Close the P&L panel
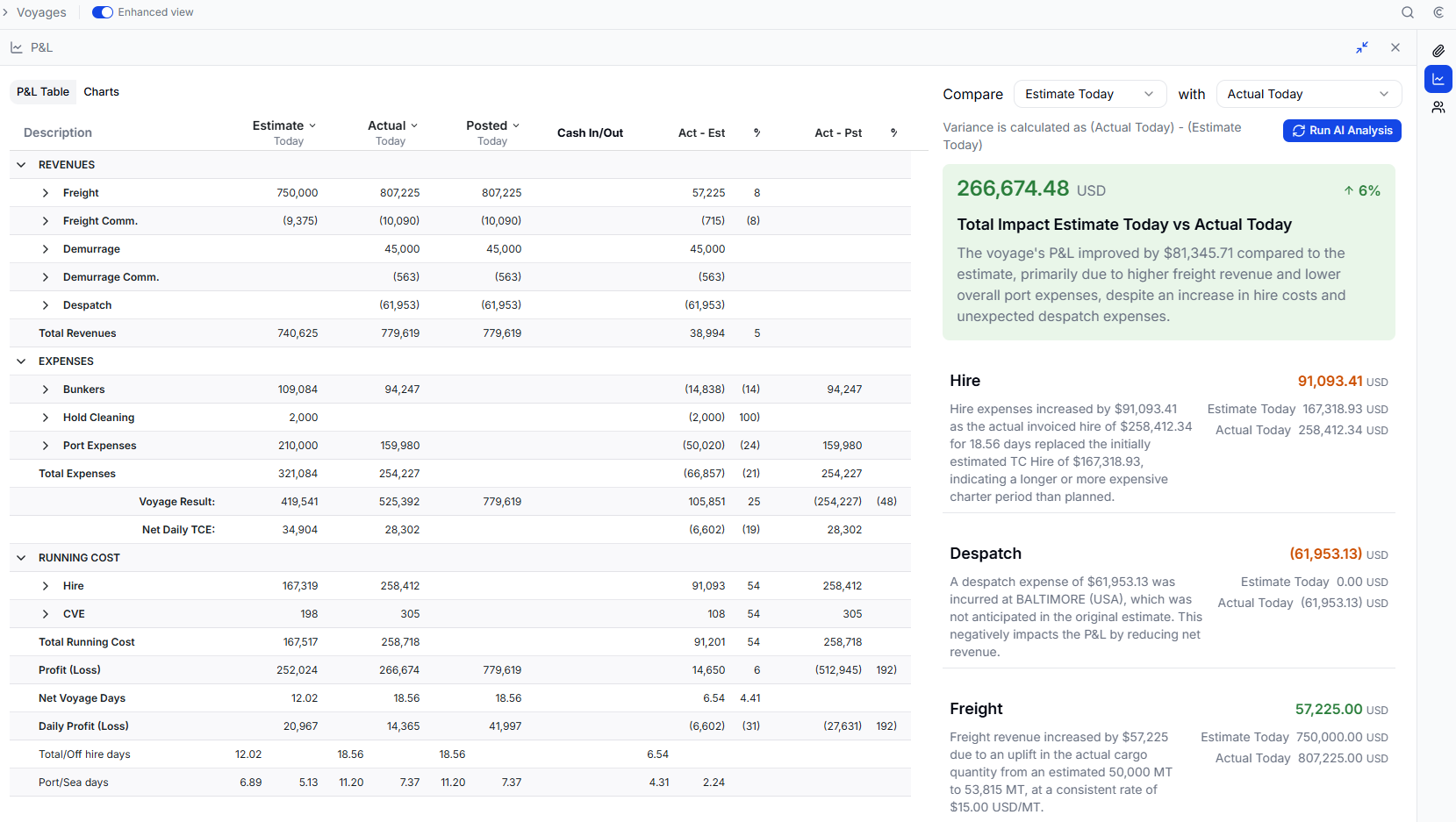The image size is (1456, 822). [1395, 47]
